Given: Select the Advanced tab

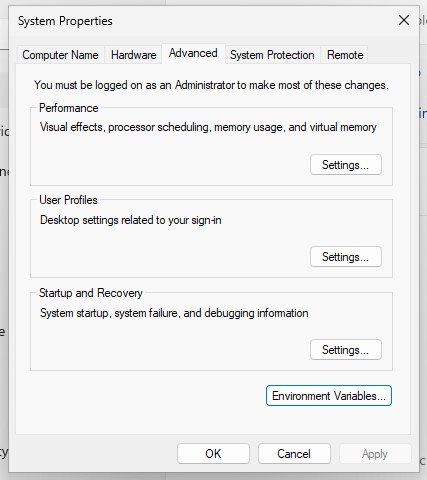Looking at the screenshot, I should 193,53.
